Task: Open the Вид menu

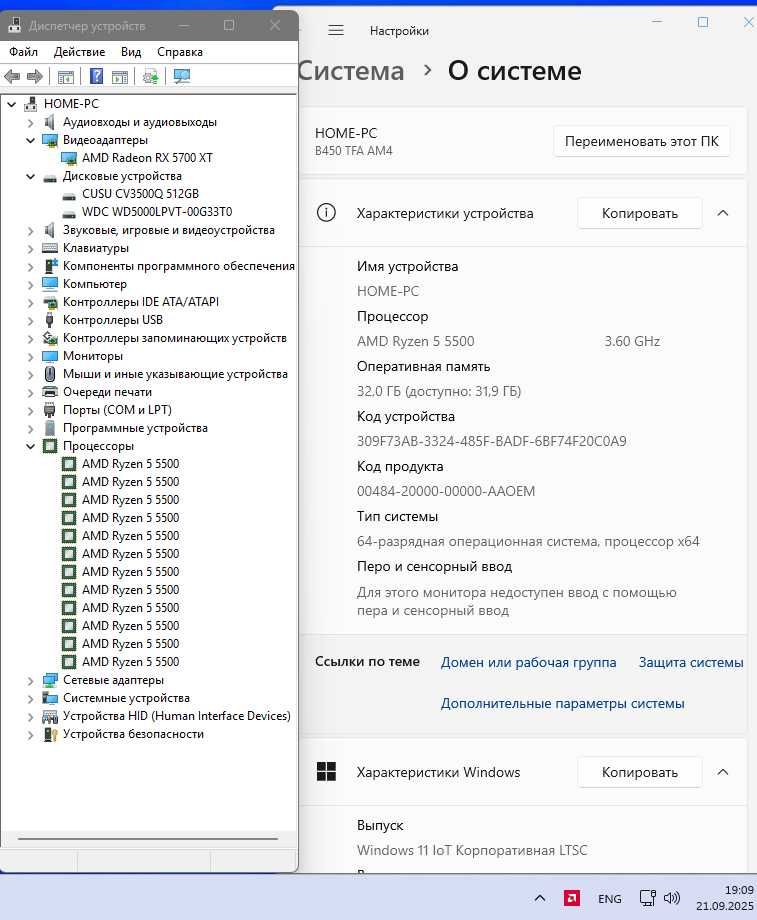Action: tap(131, 52)
